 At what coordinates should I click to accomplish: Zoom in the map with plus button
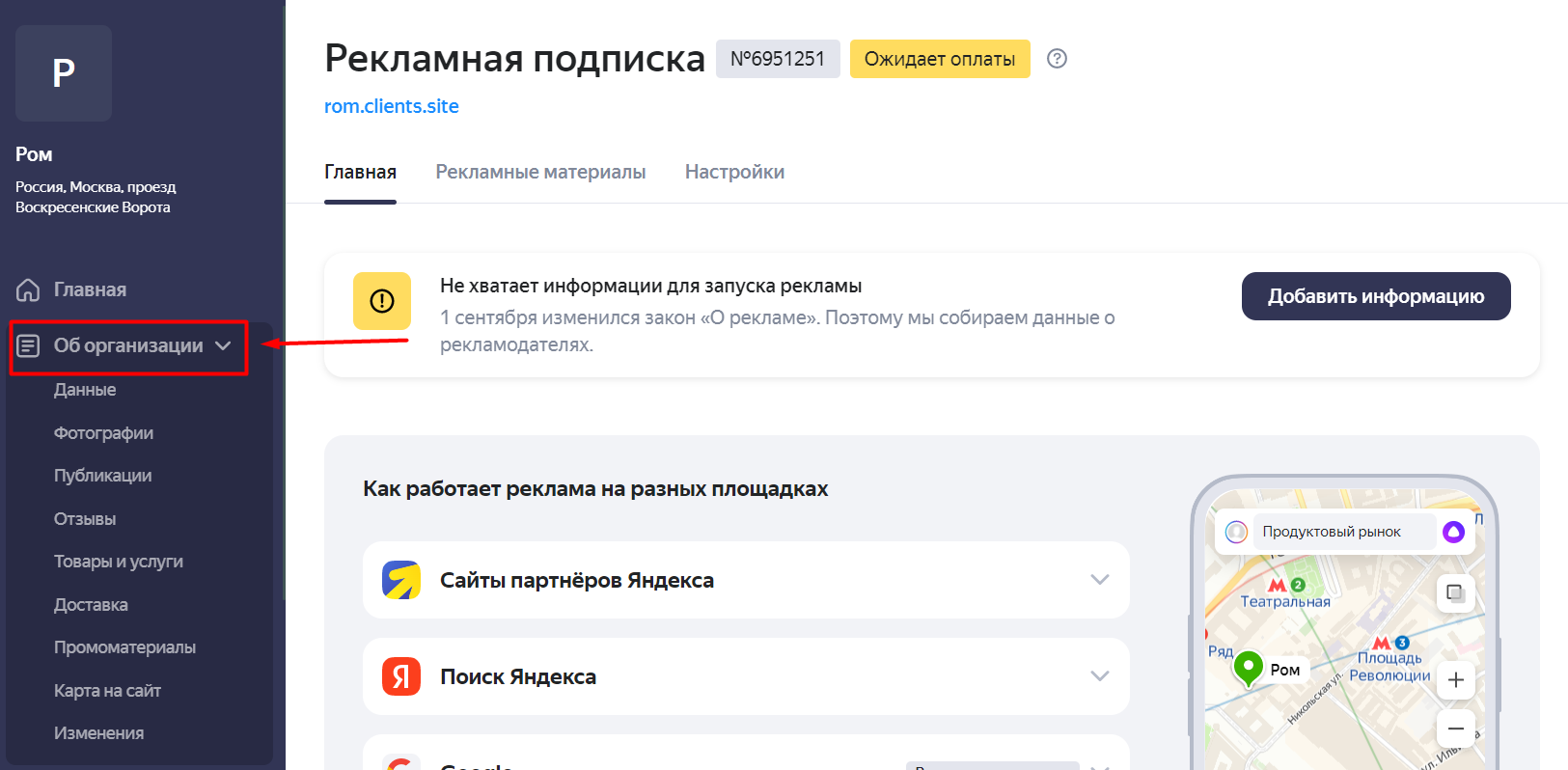pos(1455,680)
